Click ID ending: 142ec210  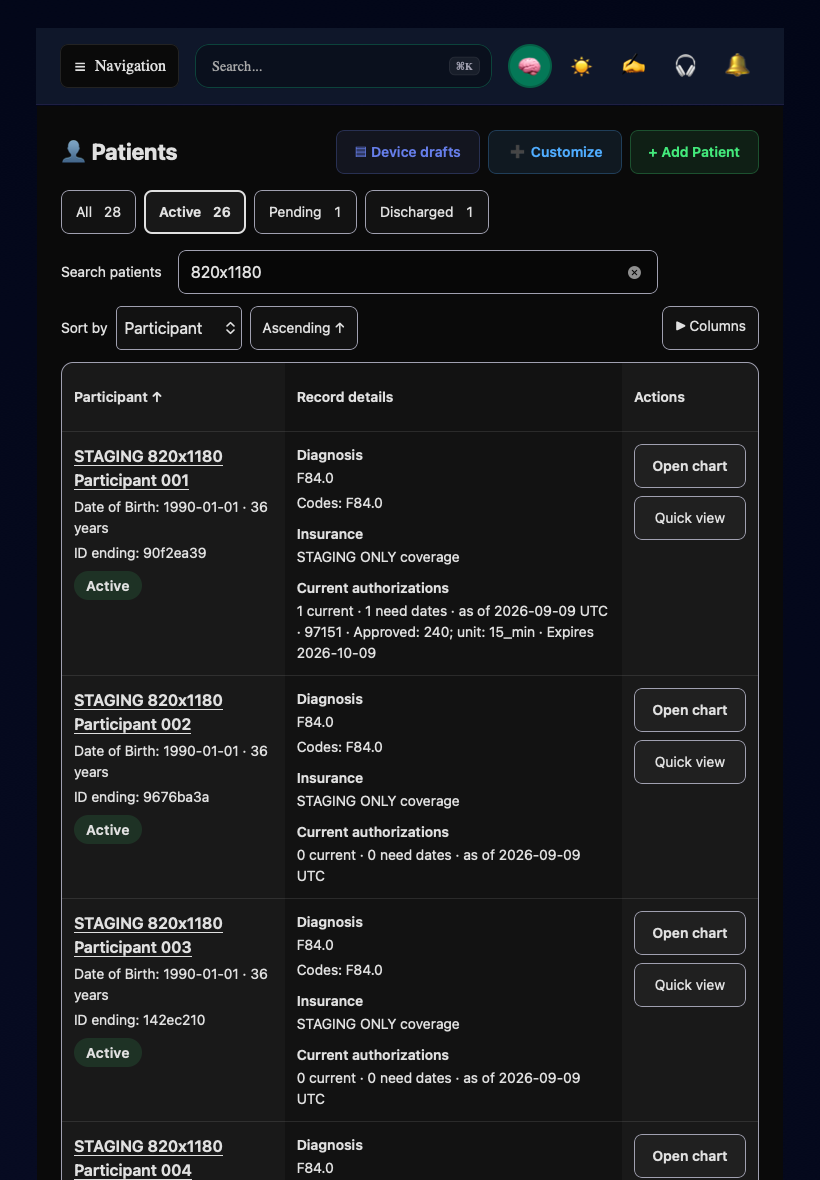(x=139, y=1020)
